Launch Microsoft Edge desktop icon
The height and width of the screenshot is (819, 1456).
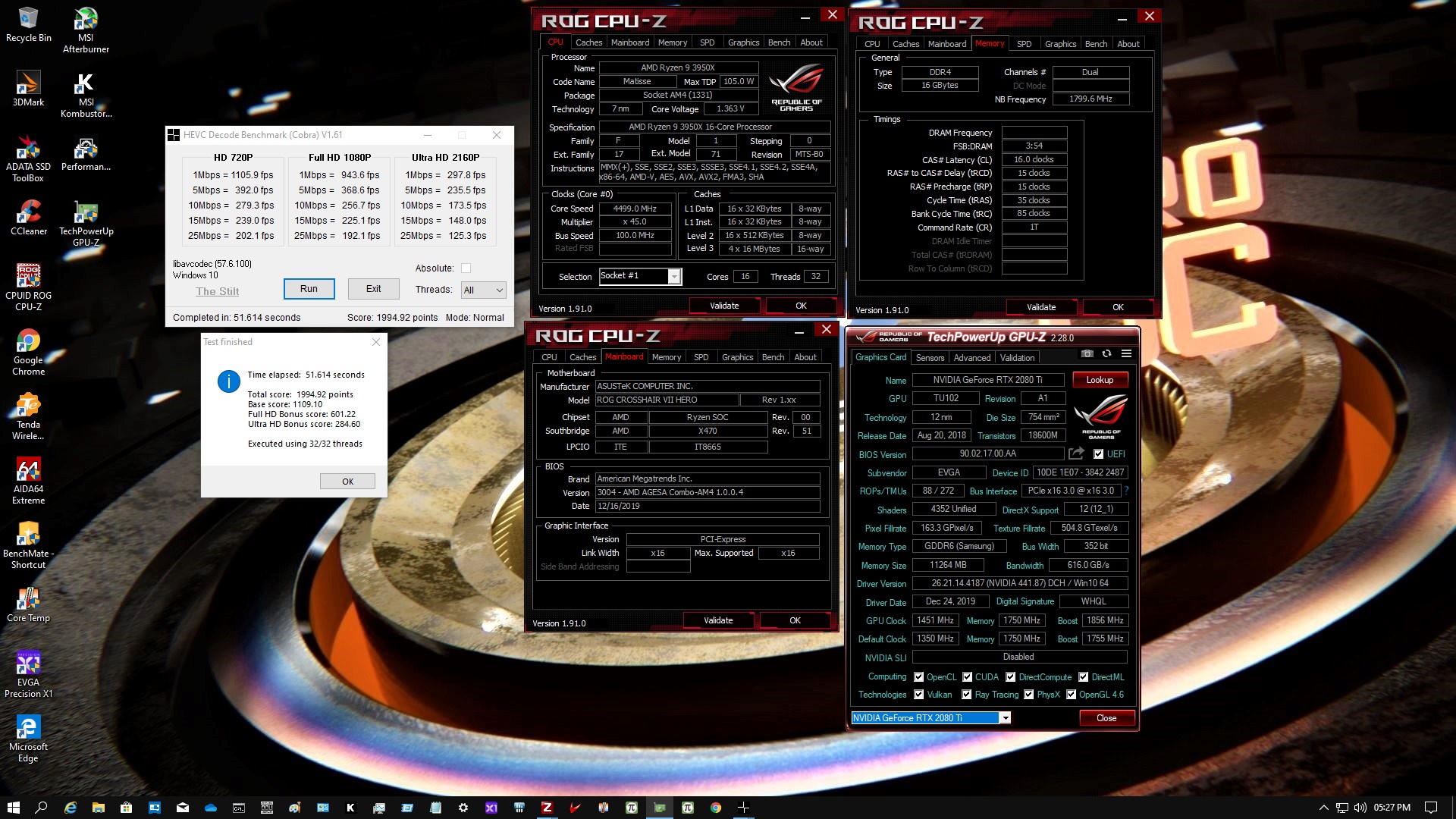[x=28, y=739]
